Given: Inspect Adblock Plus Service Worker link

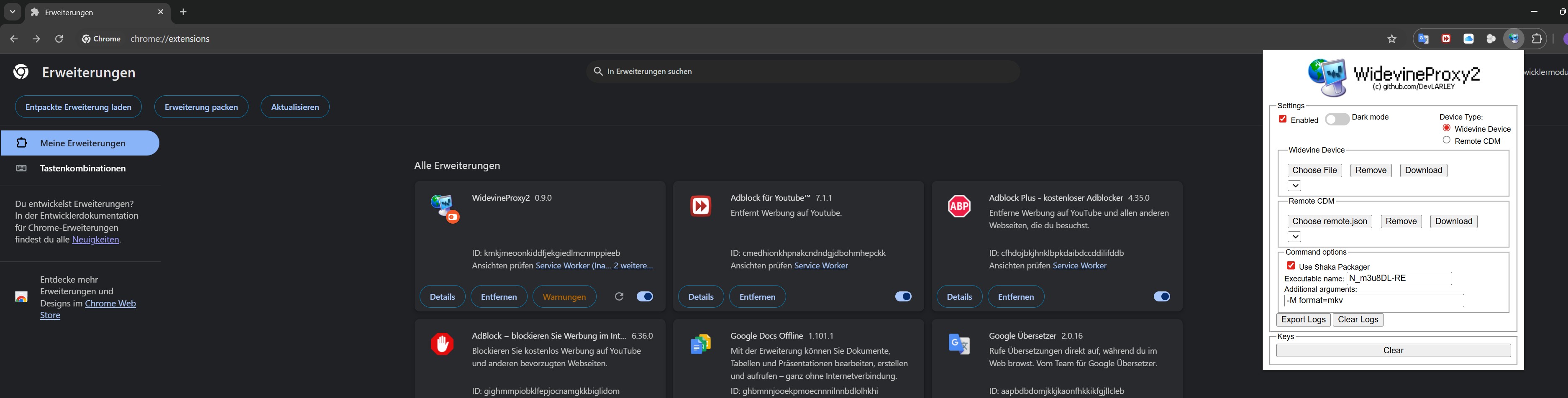Looking at the screenshot, I should (1080, 265).
